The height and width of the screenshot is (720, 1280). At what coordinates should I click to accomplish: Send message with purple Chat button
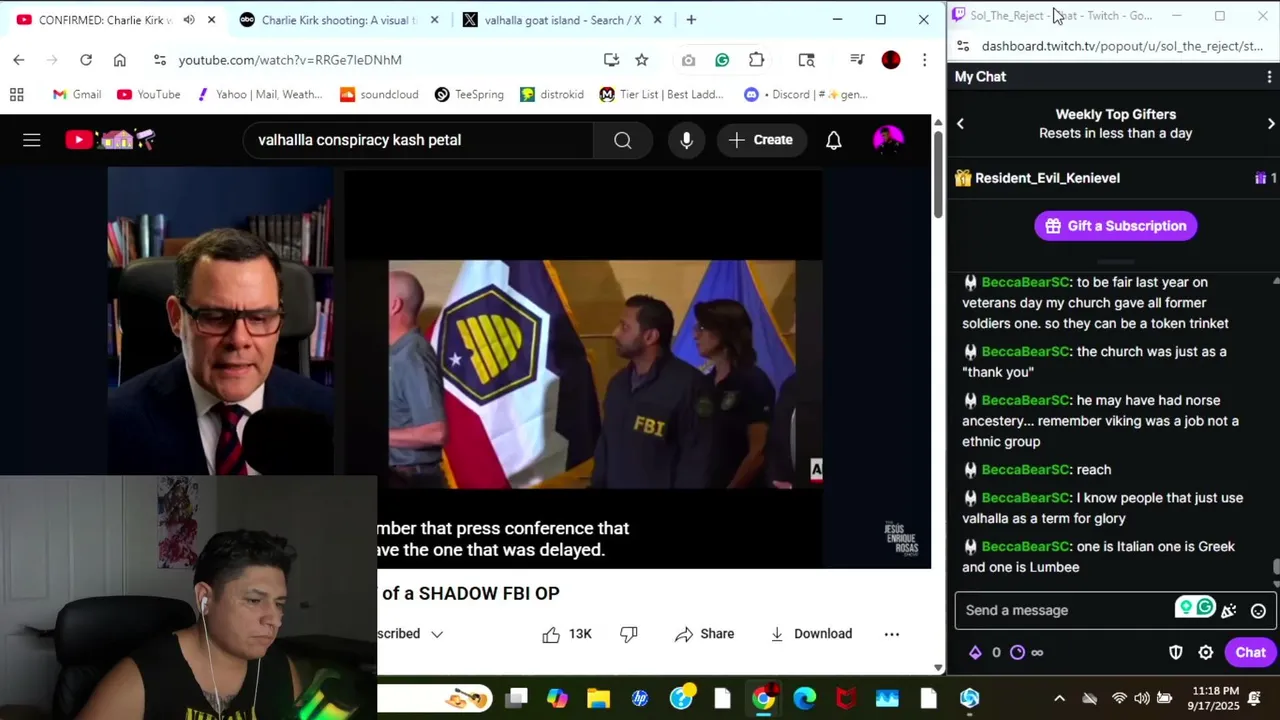pos(1250,652)
